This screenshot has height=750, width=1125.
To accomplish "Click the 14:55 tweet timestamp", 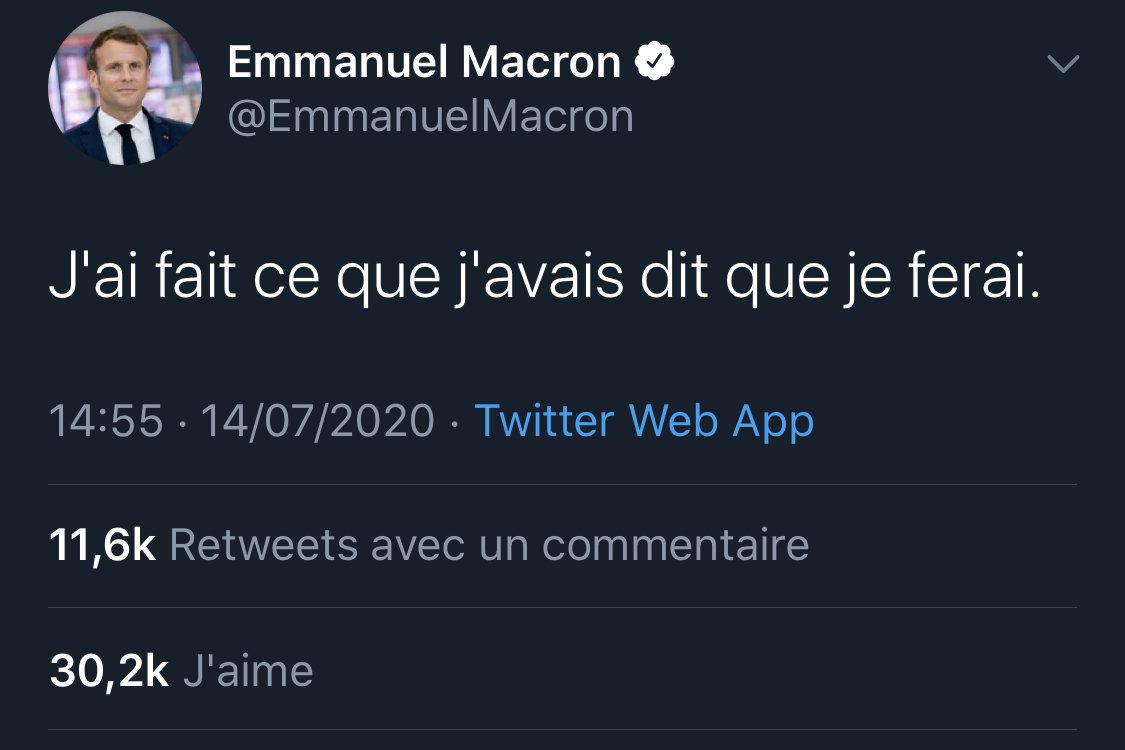I will pos(105,421).
